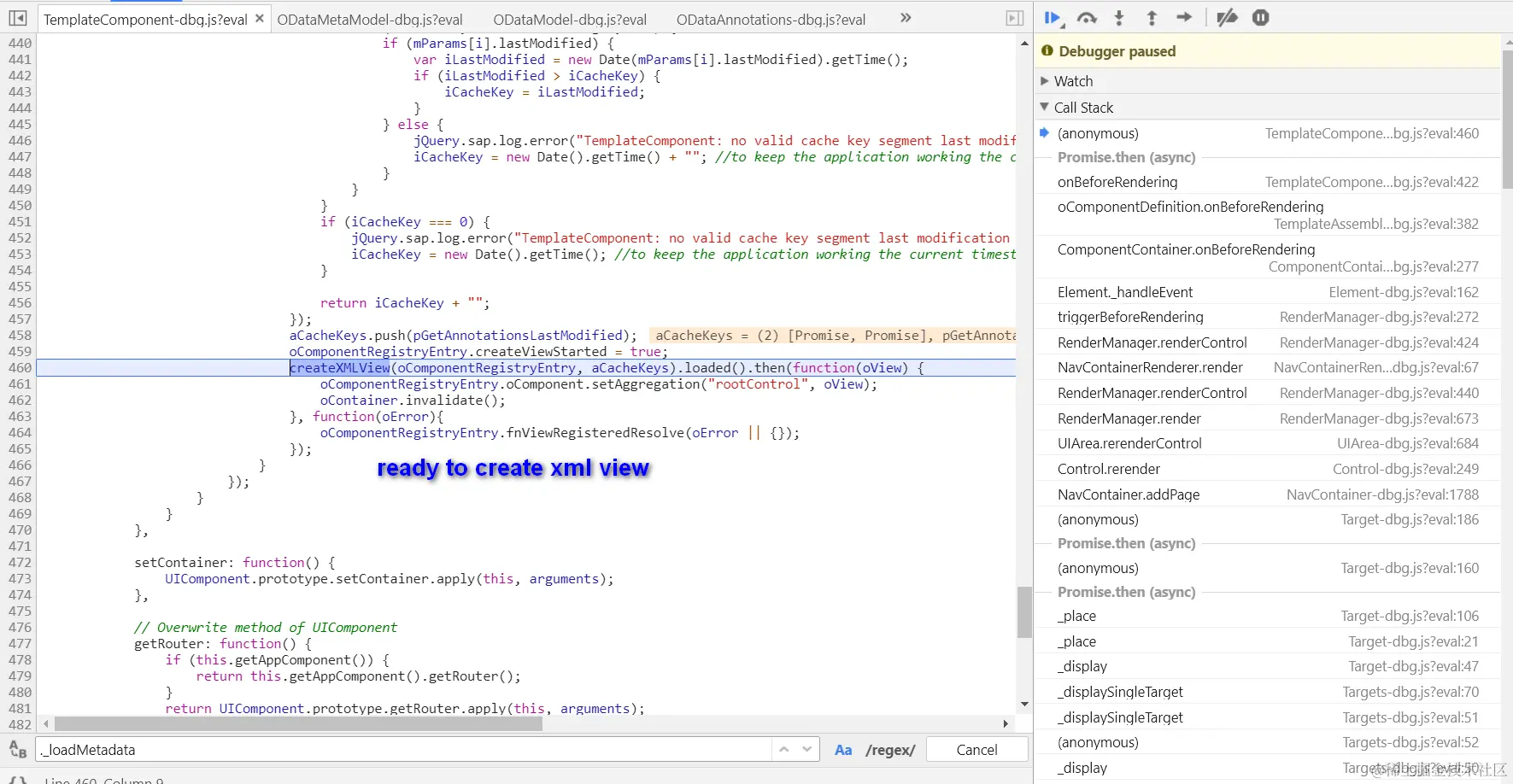1513x784 pixels.
Task: Toggle match case Aa option
Action: (843, 750)
